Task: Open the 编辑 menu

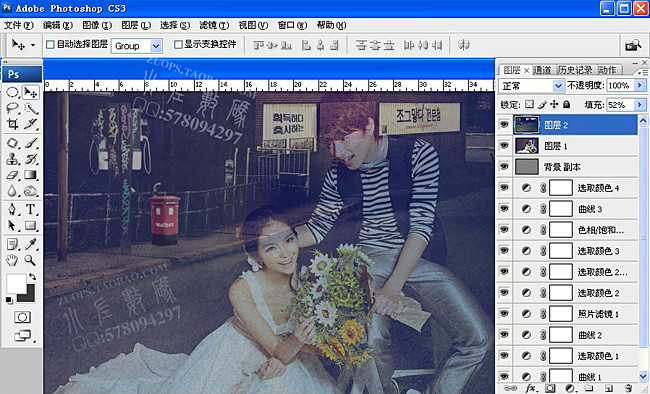Action: (x=58, y=25)
